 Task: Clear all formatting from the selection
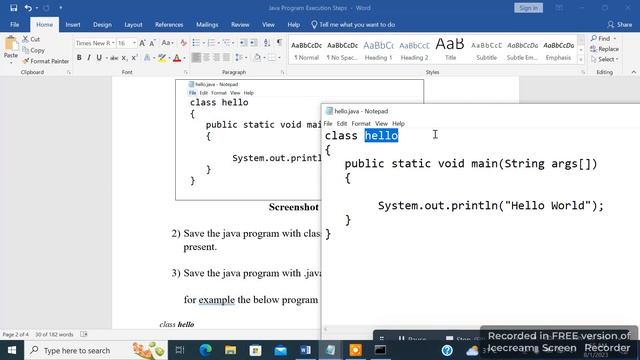tap(183, 43)
